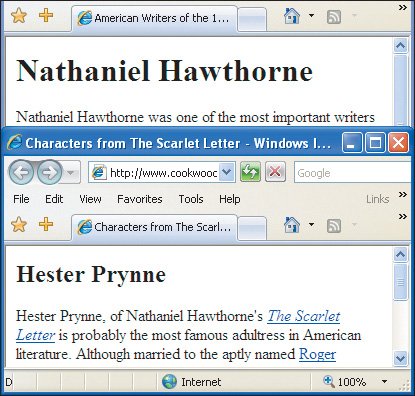Click Internet Explorer icon in front title bar
This screenshot has width=415, height=396.
pos(14,142)
